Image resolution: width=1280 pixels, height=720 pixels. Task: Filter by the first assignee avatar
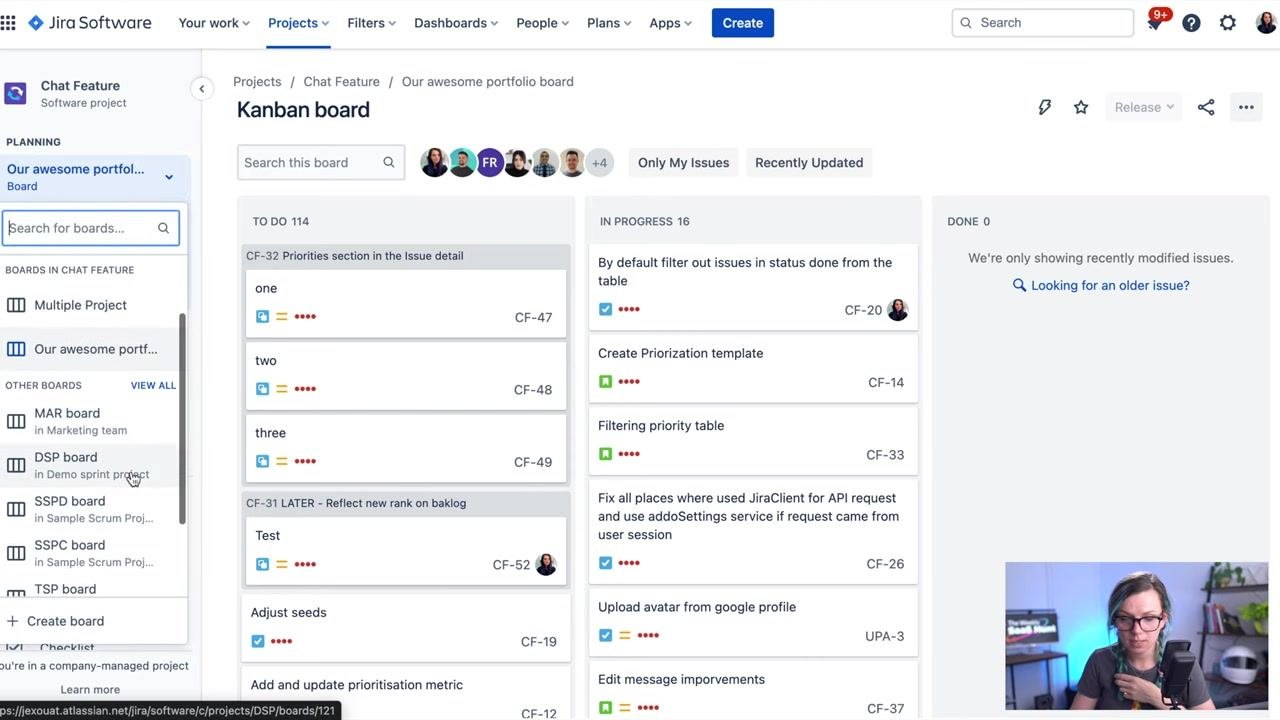click(x=434, y=163)
